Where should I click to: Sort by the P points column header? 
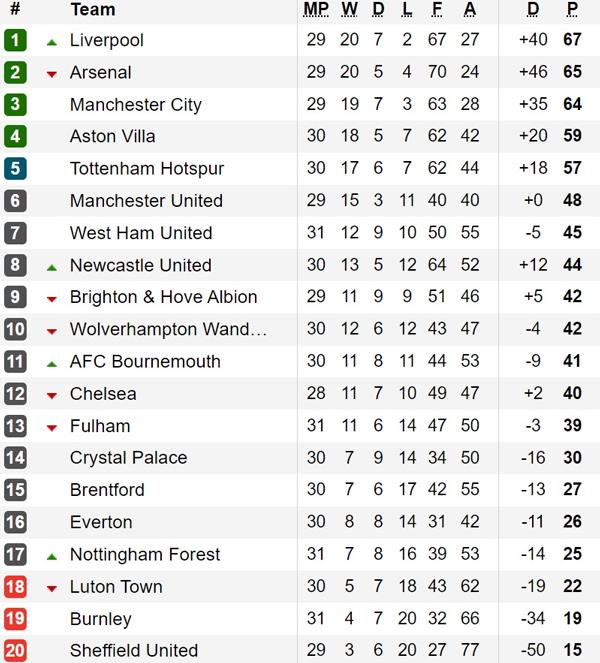point(572,10)
